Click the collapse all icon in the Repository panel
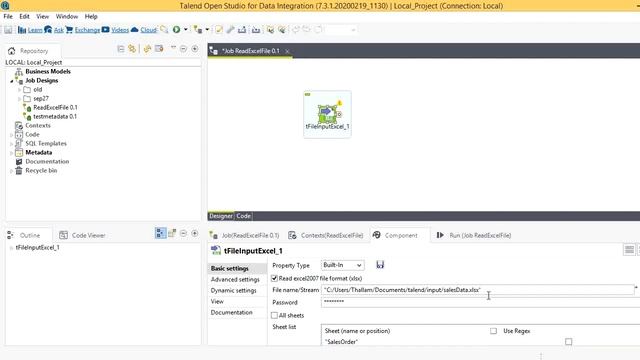 point(121,49)
